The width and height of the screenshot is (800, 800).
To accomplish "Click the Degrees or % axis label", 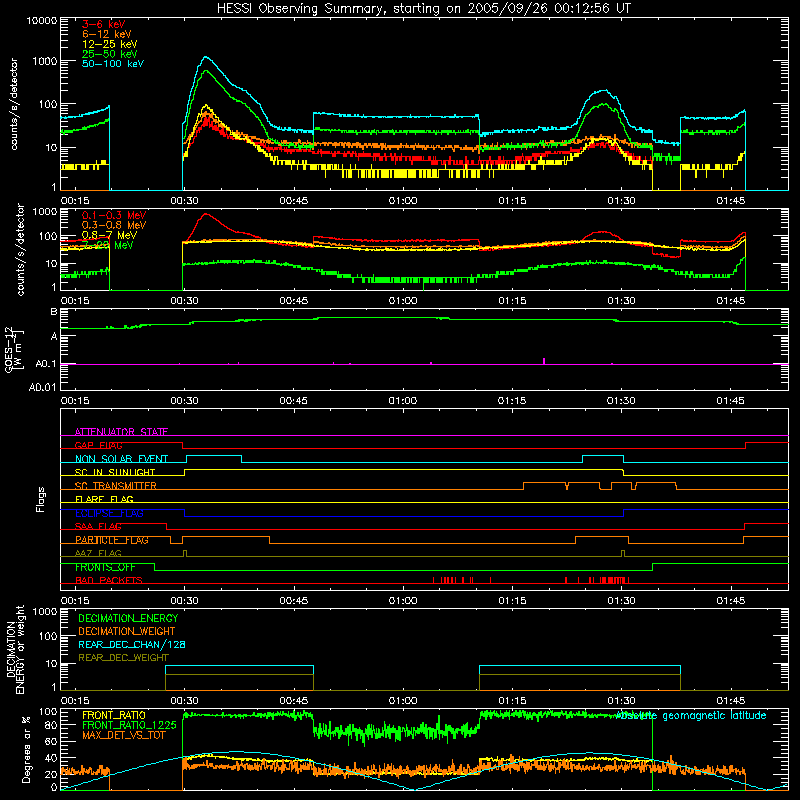I will (26, 749).
